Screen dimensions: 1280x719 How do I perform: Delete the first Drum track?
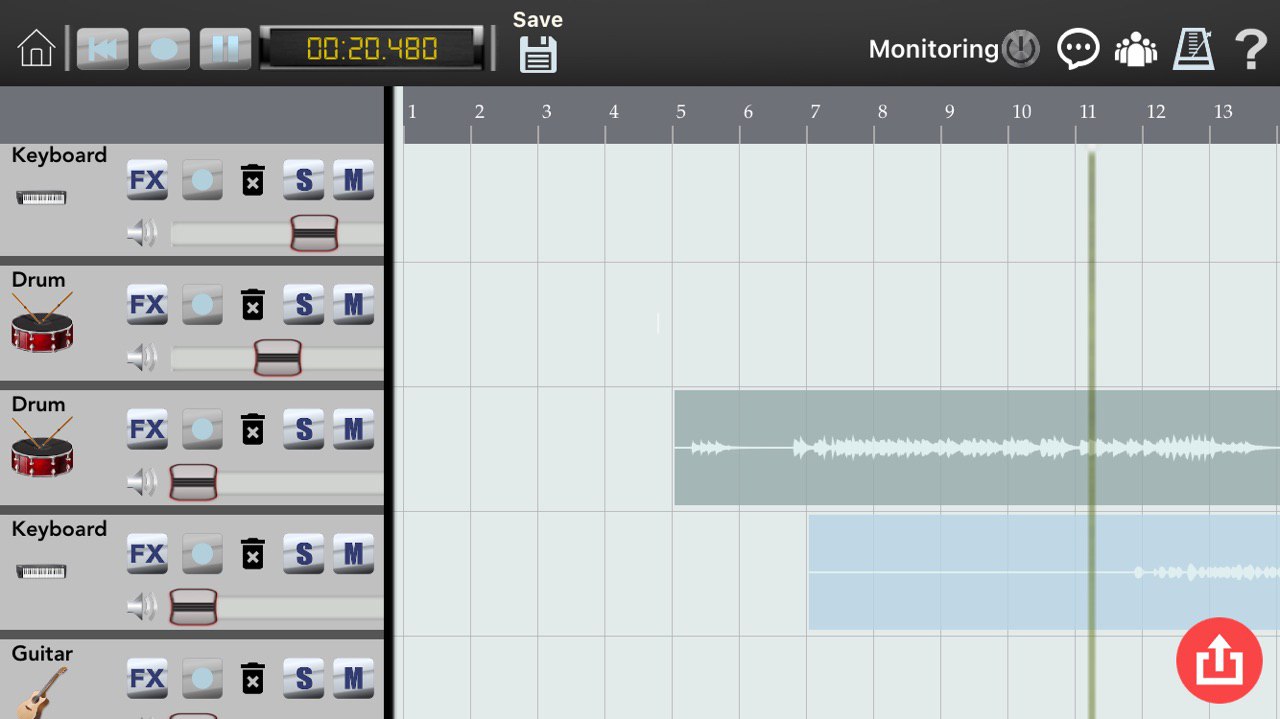coord(253,304)
